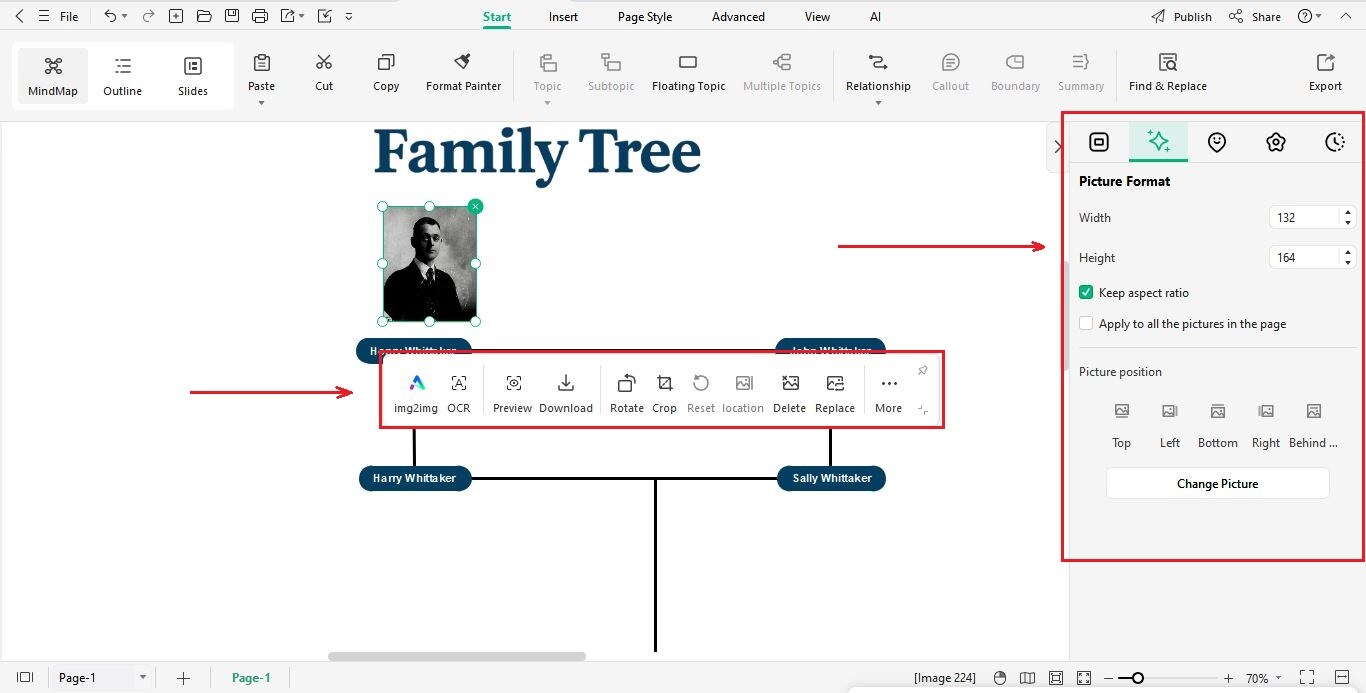Click the Publish button
1366x693 pixels.
click(1181, 17)
